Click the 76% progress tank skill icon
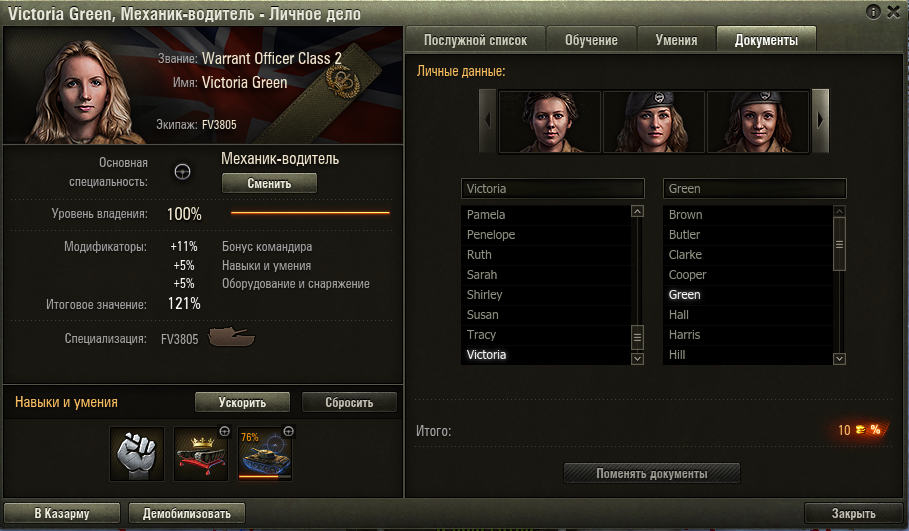Viewport: 909px width, 531px height. [x=265, y=454]
